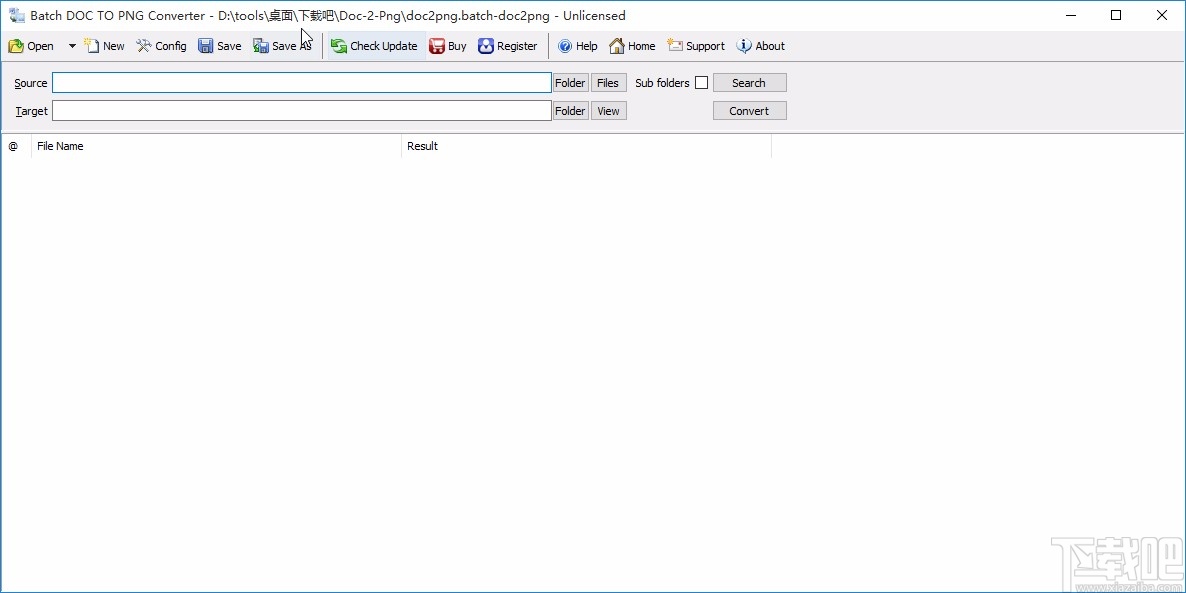Start conversion with Convert button

[750, 110]
